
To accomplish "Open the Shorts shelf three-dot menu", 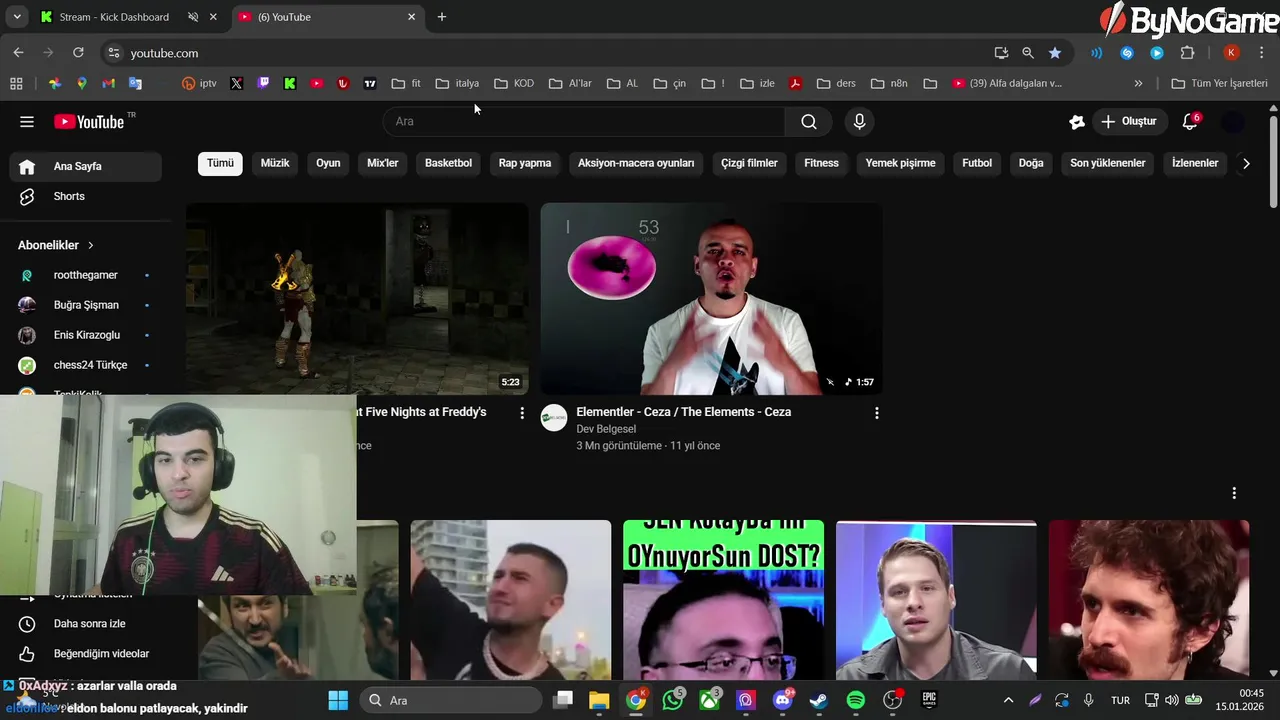I will coord(1234,493).
